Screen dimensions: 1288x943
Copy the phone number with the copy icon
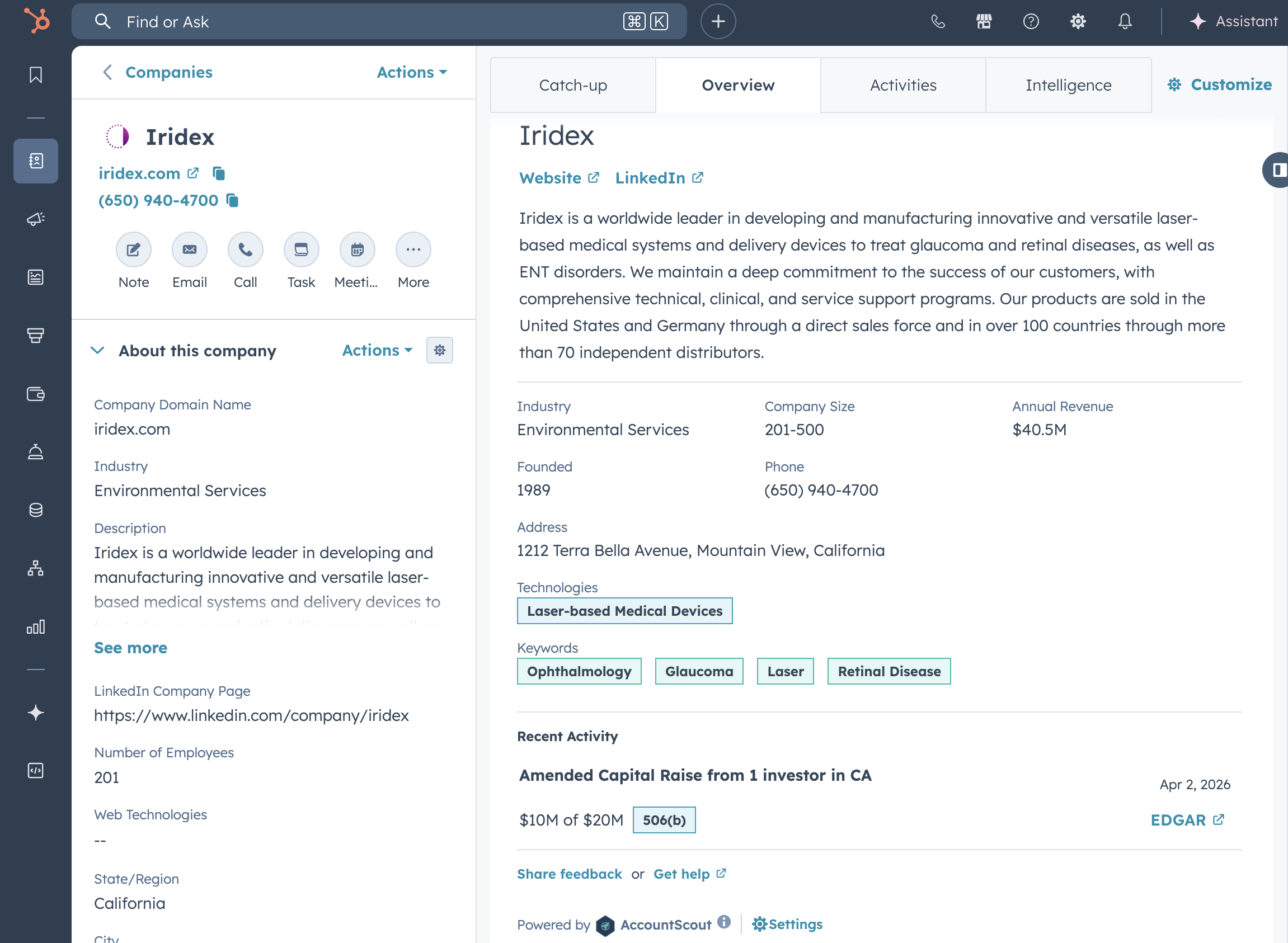(x=232, y=200)
